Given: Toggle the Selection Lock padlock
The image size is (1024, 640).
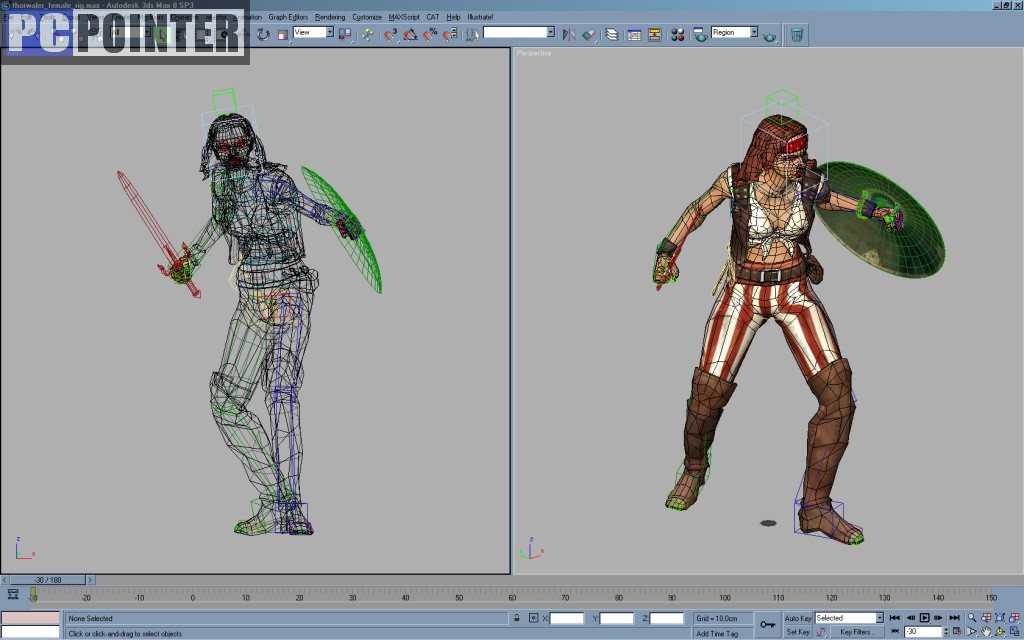Looking at the screenshot, I should click(518, 618).
